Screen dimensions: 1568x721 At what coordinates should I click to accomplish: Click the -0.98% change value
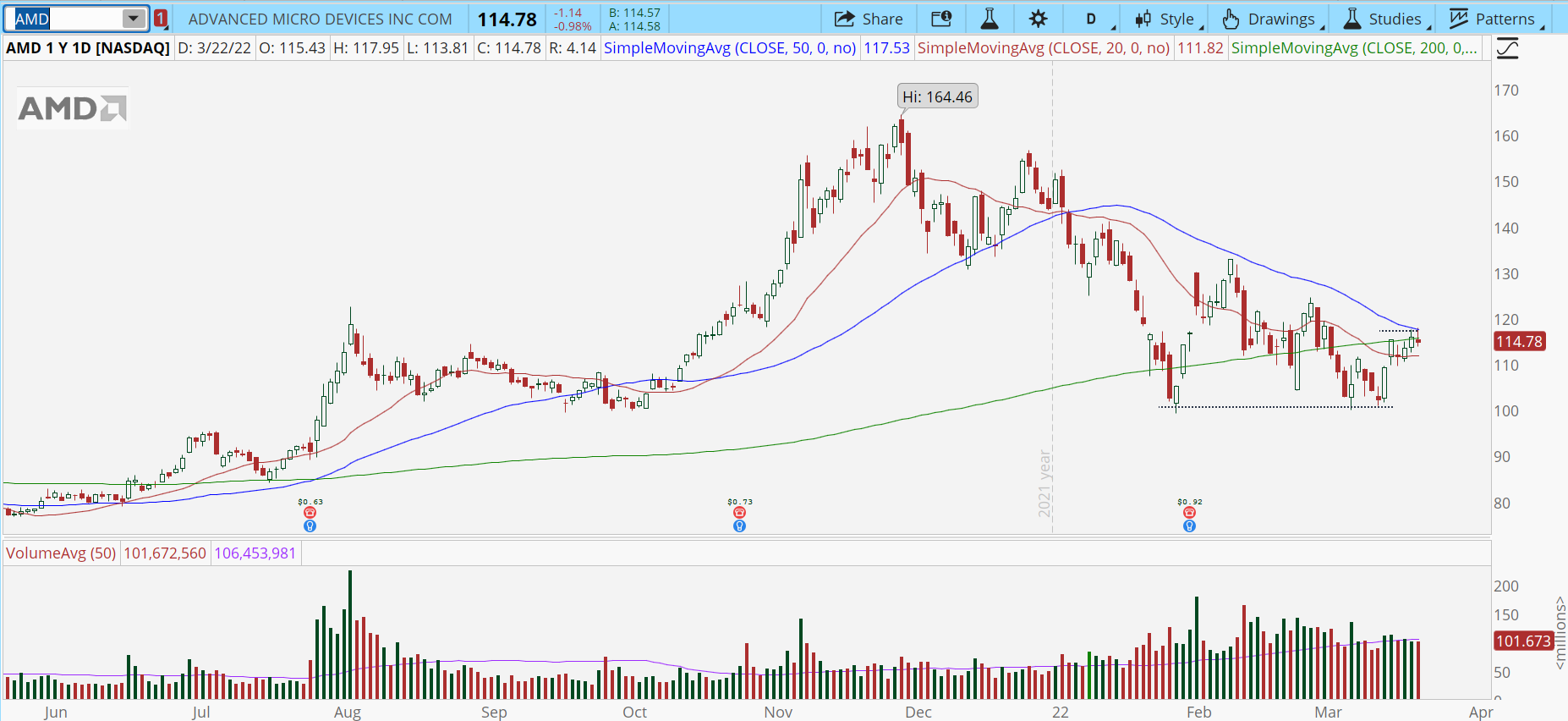[x=573, y=26]
